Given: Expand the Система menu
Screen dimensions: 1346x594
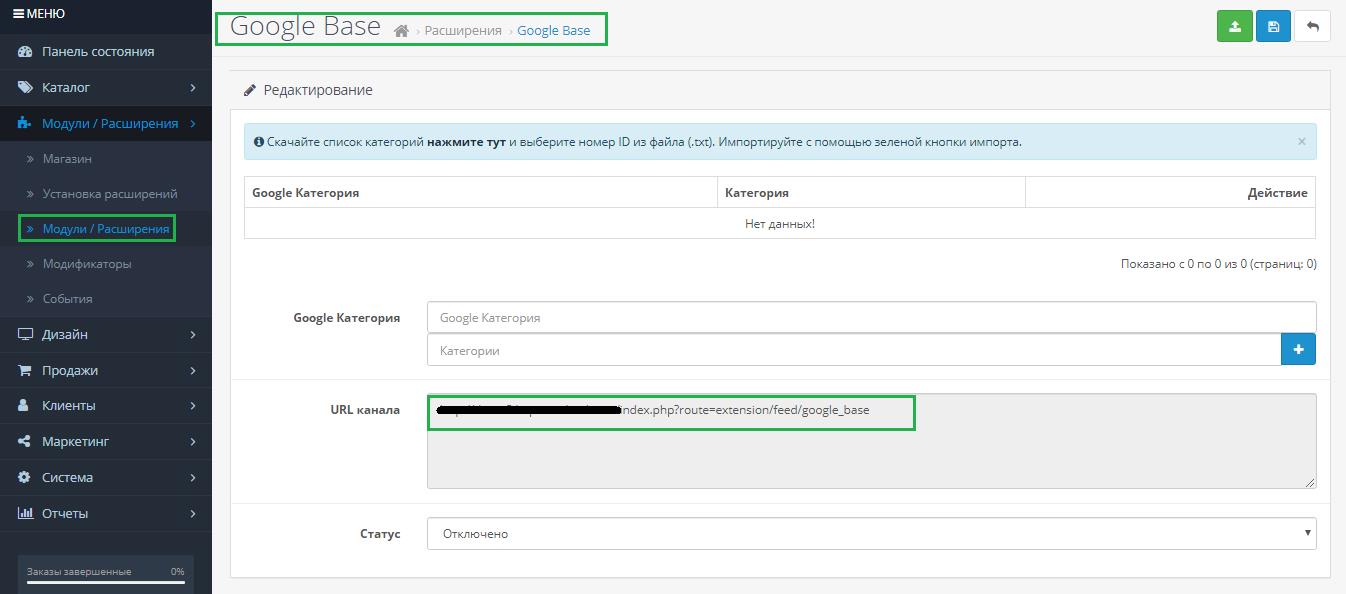Looking at the screenshot, I should 106,477.
